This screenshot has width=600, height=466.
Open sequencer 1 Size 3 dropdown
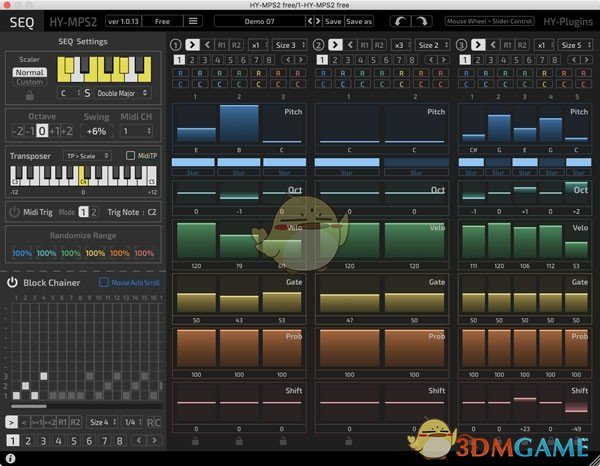(289, 45)
